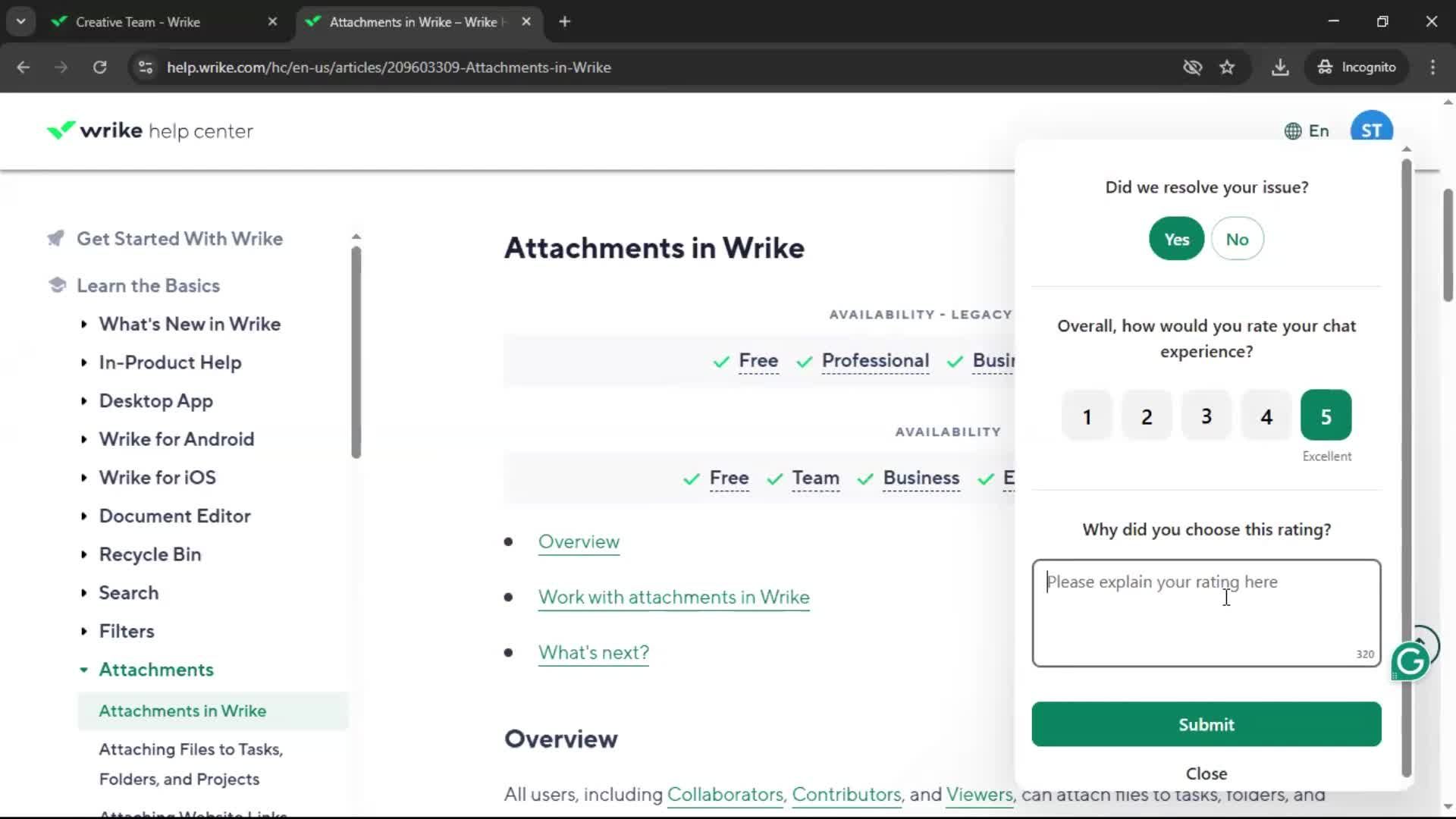The height and width of the screenshot is (819, 1456).
Task: Expand Search section in sidebar
Action: (x=83, y=592)
